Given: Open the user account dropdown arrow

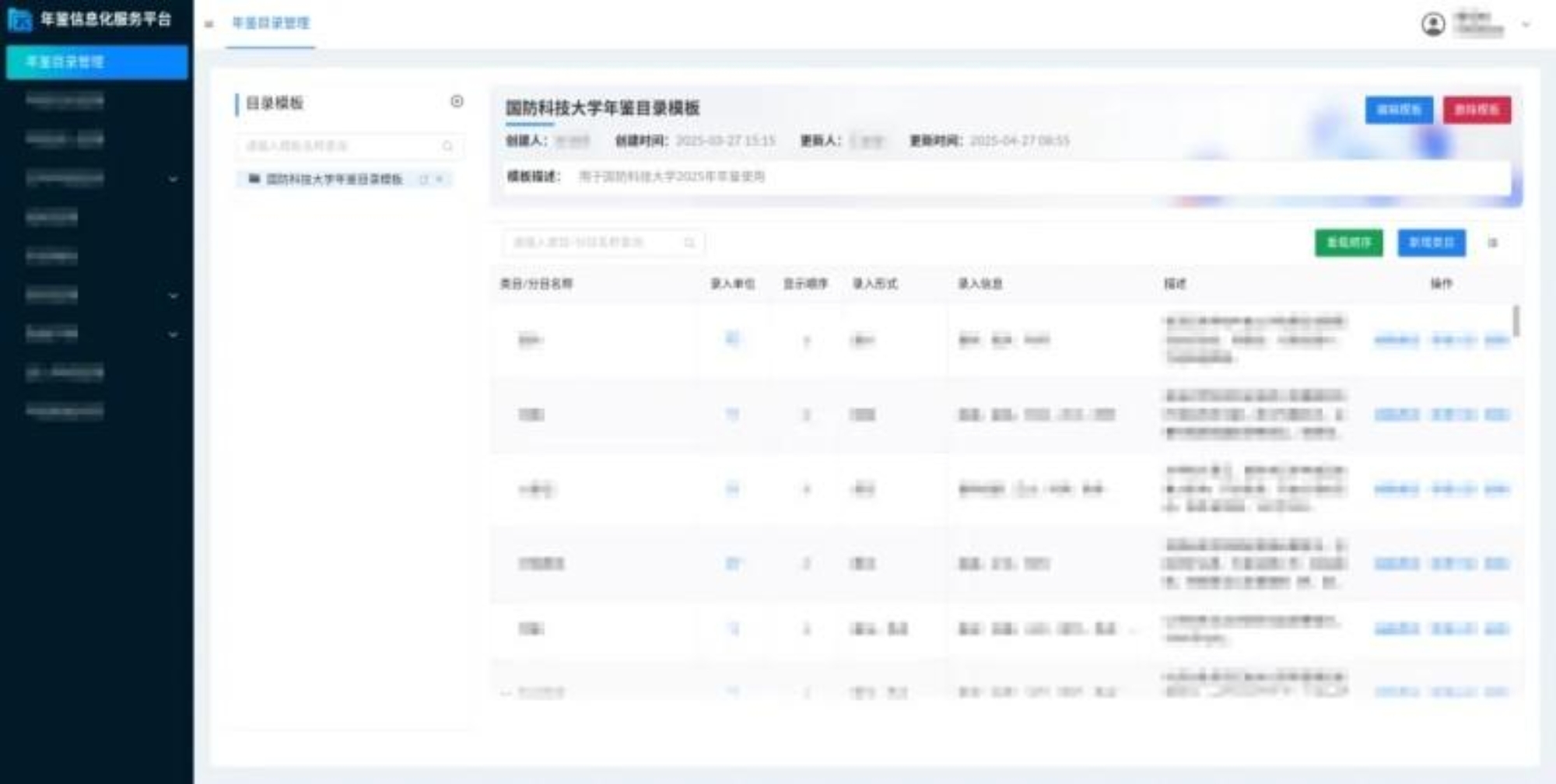Looking at the screenshot, I should point(1526,25).
